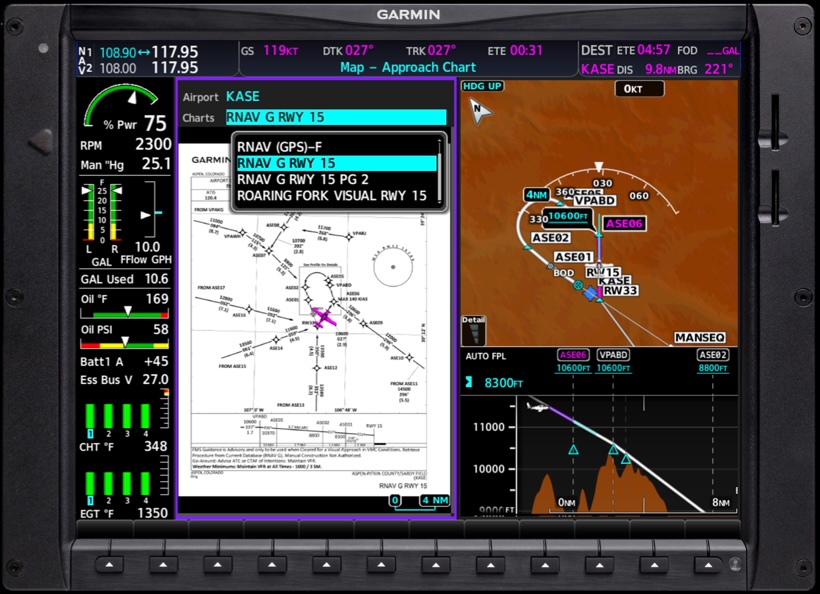Viewport: 820px width, 594px height.
Task: Click the 0KT wind indicator box
Action: [640, 88]
